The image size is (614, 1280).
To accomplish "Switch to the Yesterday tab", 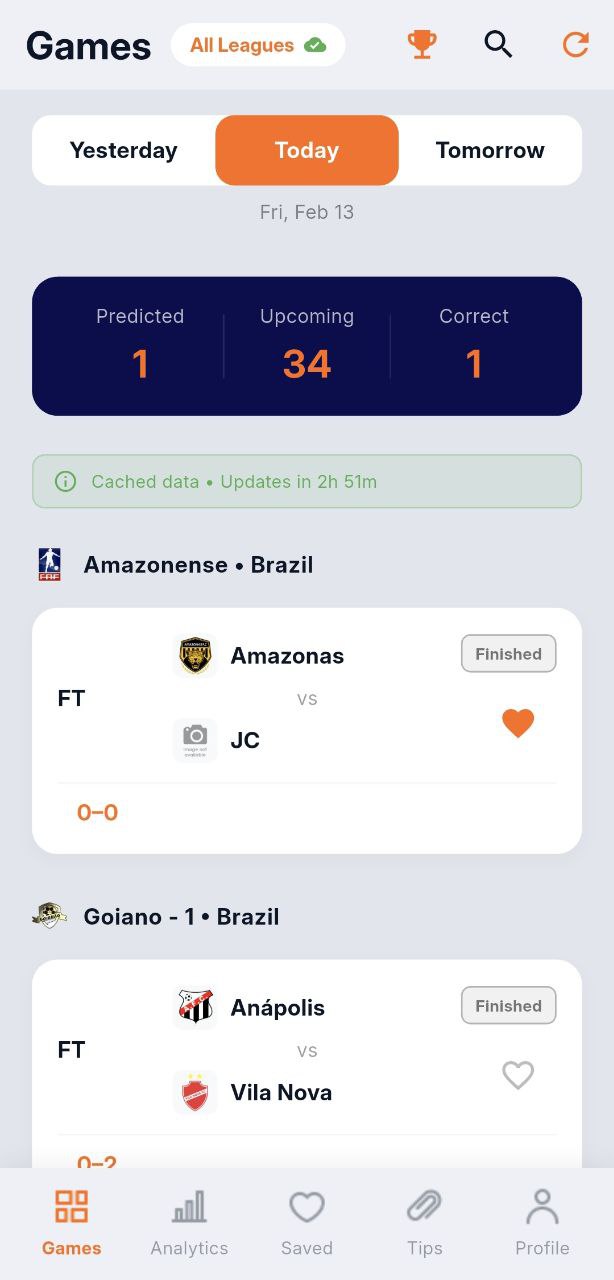I will [123, 151].
